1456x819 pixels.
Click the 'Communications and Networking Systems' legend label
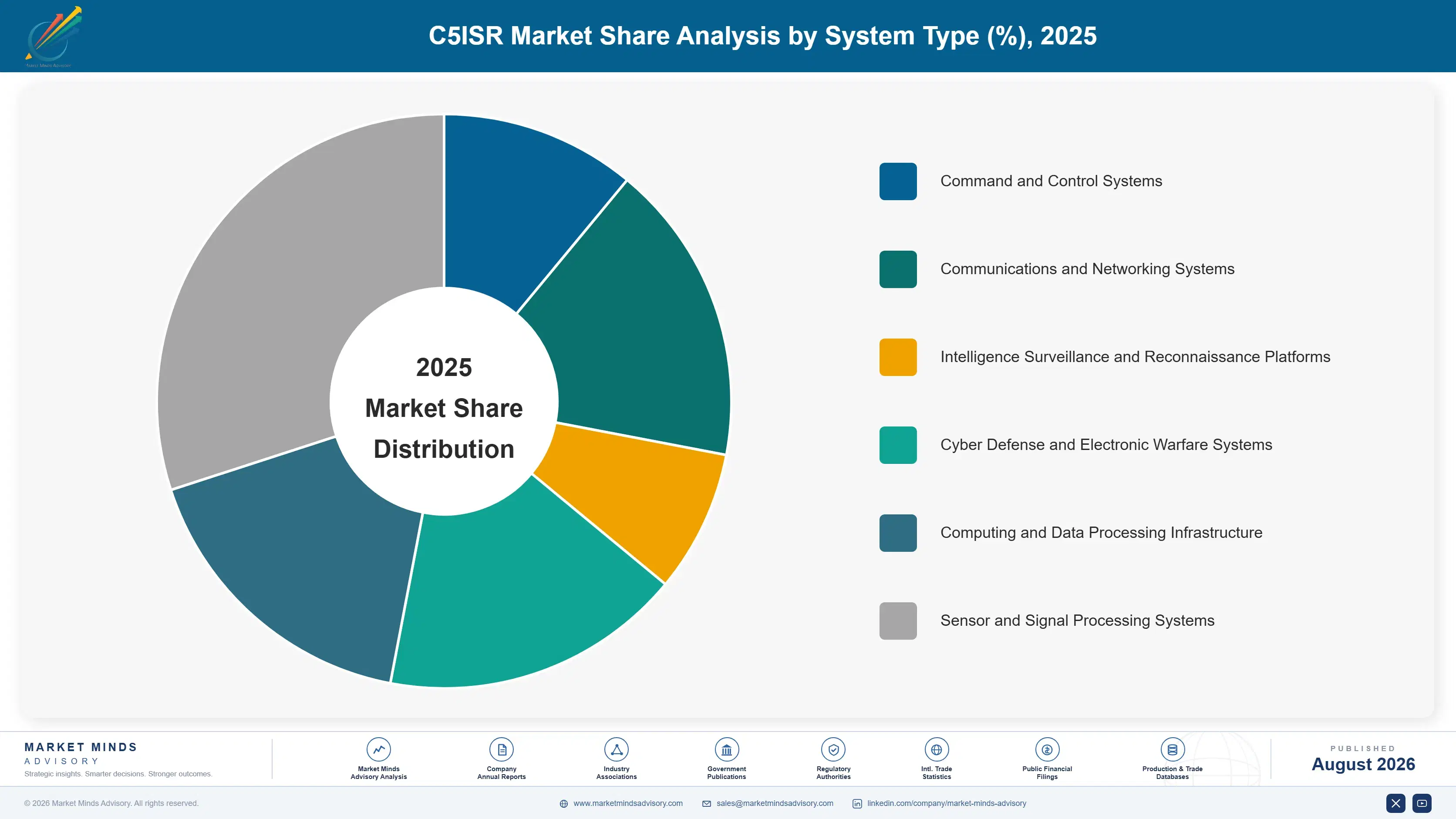(x=1087, y=269)
